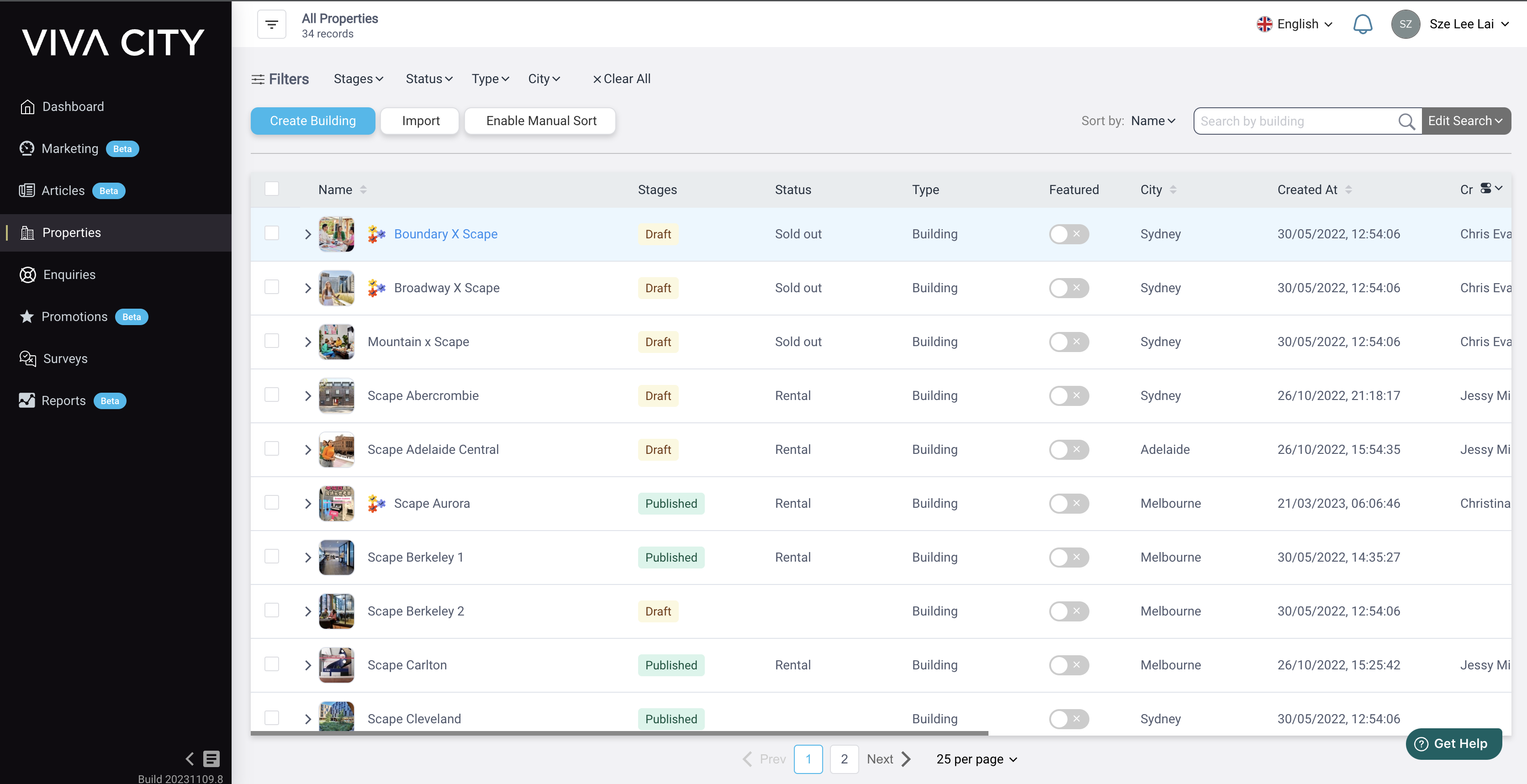Select all rows with header checkbox
Viewport: 1527px width, 784px height.
[x=271, y=189]
